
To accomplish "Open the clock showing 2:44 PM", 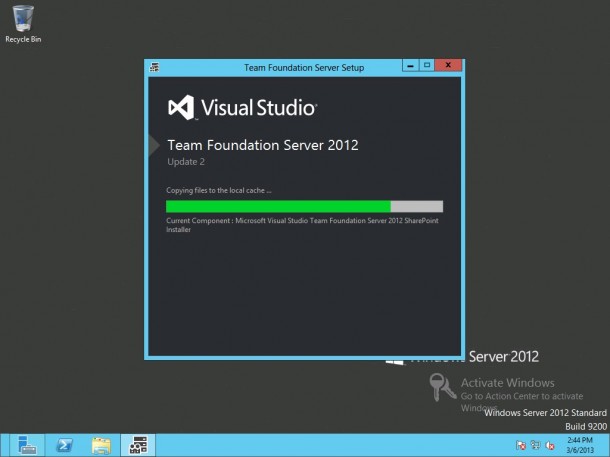I will tap(580, 440).
